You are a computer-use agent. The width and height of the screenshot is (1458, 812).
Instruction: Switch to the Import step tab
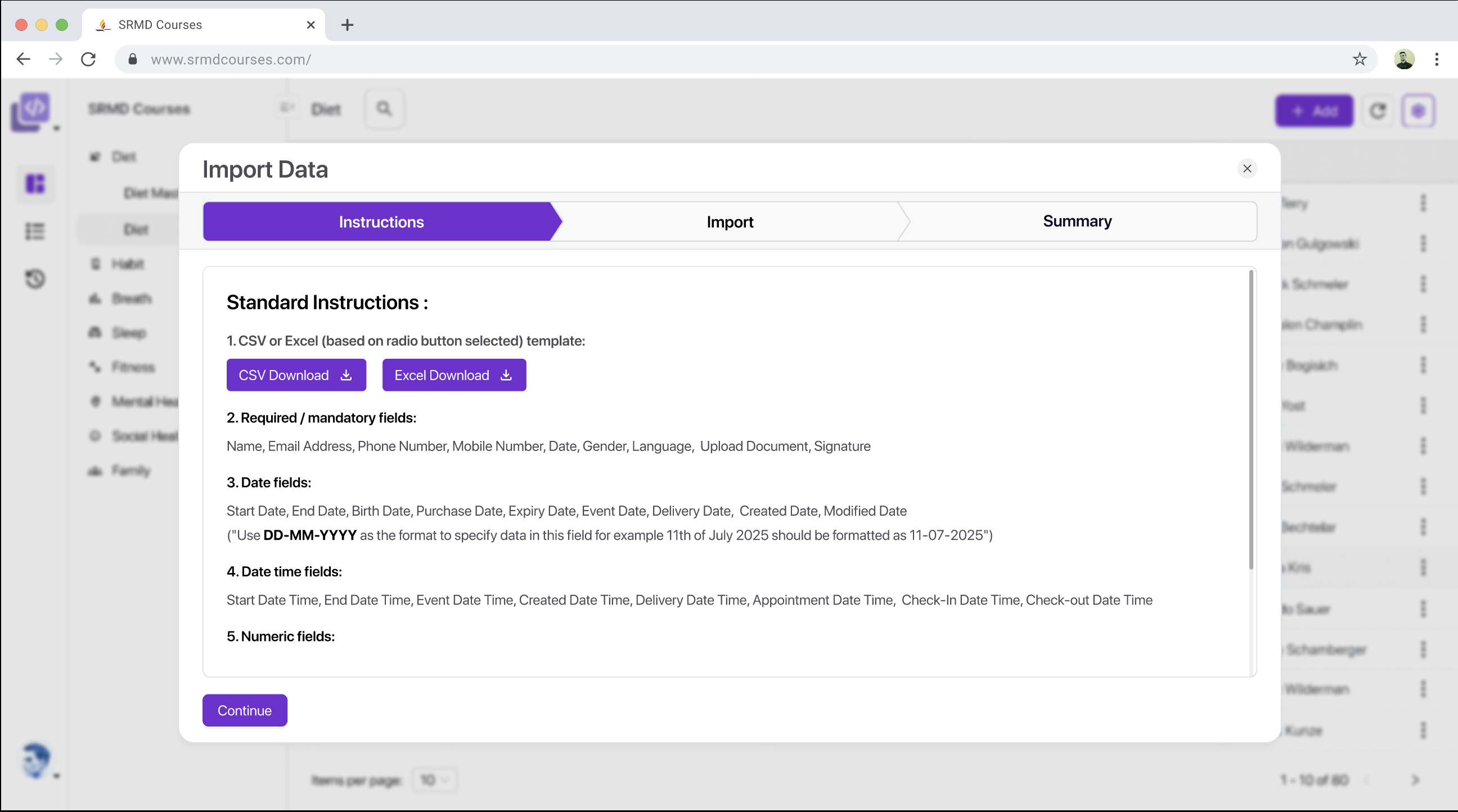[730, 222]
